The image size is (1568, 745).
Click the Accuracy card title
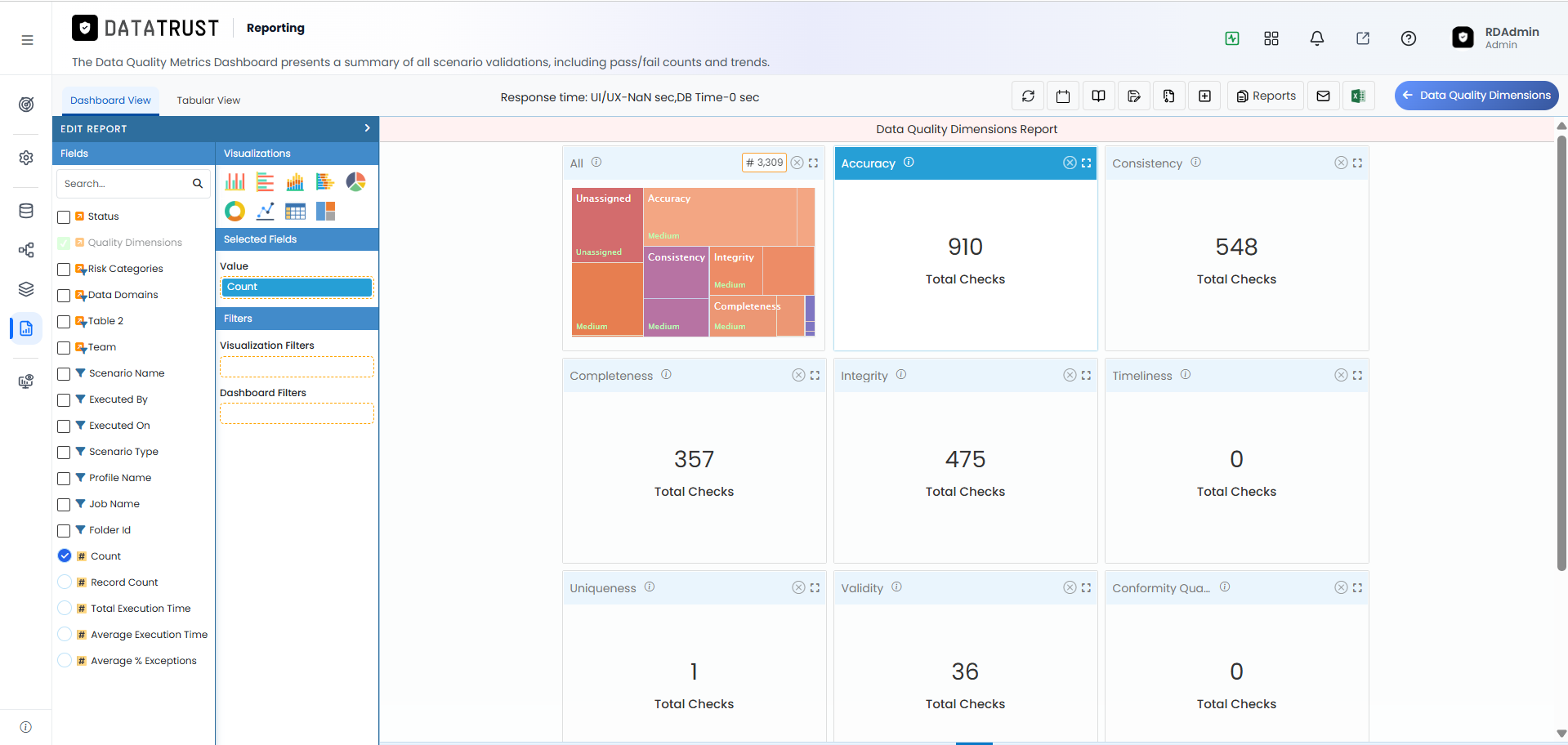868,163
